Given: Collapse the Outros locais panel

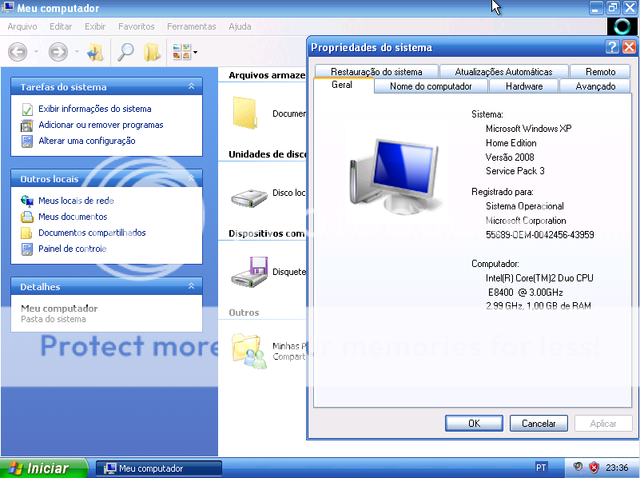Looking at the screenshot, I should 190,178.
